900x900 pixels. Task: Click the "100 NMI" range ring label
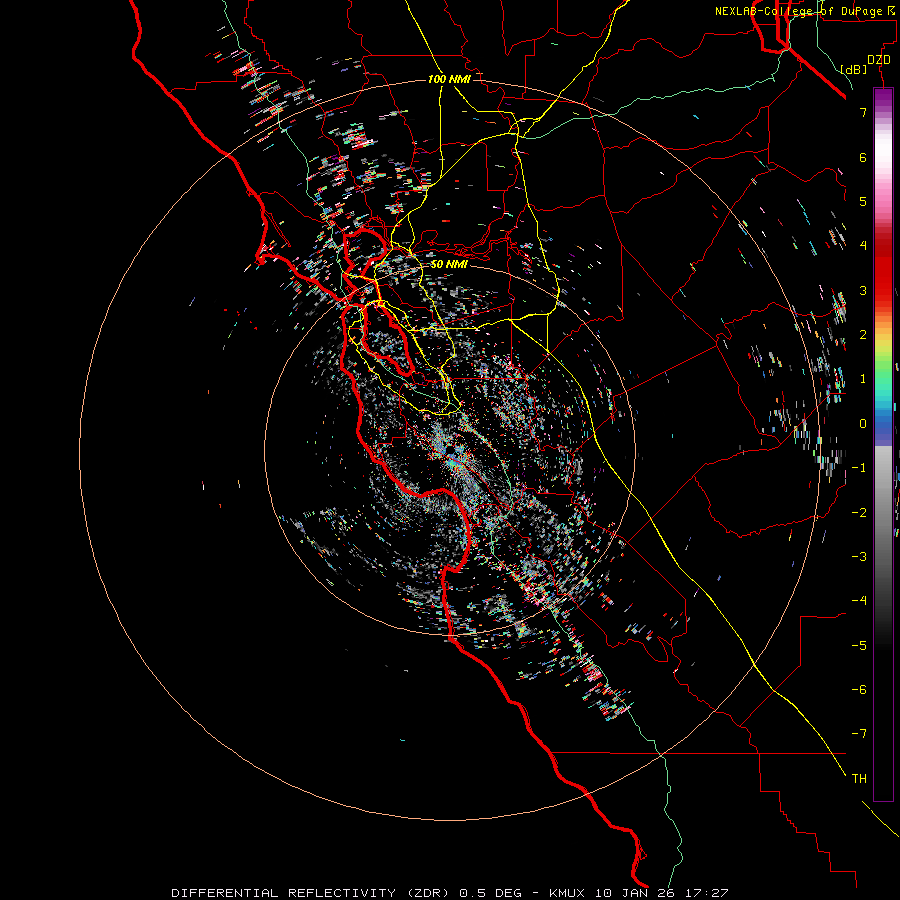click(x=449, y=79)
